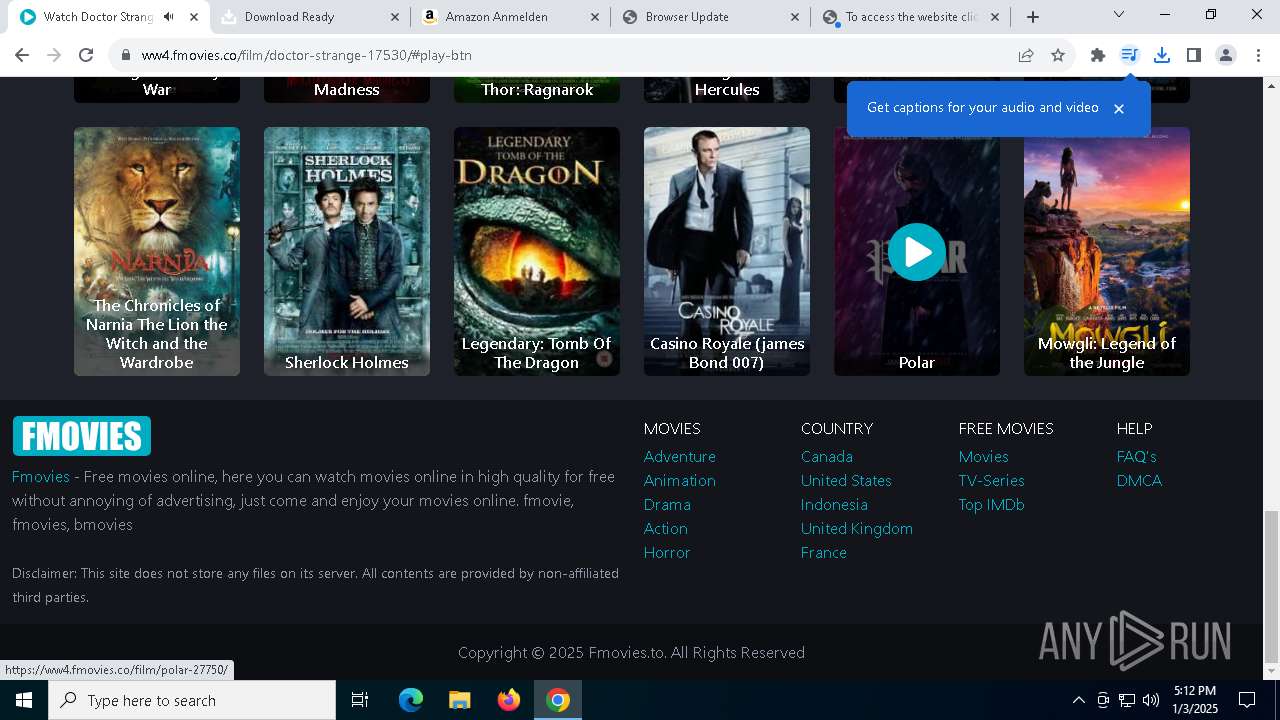Image resolution: width=1280 pixels, height=720 pixels.
Task: Mute the tab audio speaker icon
Action: click(x=169, y=17)
